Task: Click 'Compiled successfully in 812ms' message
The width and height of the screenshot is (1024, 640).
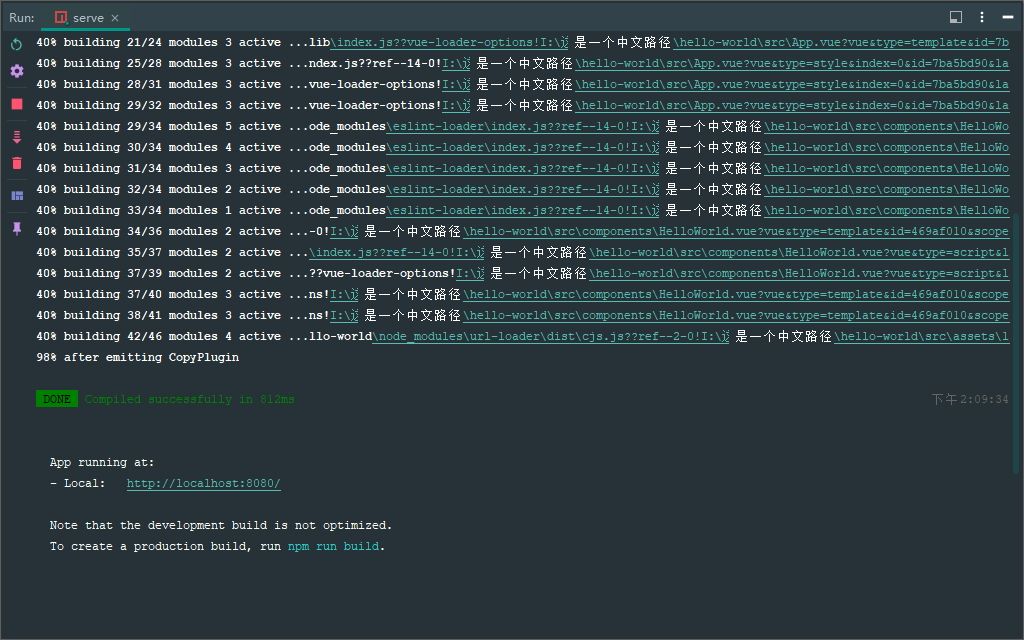Action: click(x=189, y=399)
